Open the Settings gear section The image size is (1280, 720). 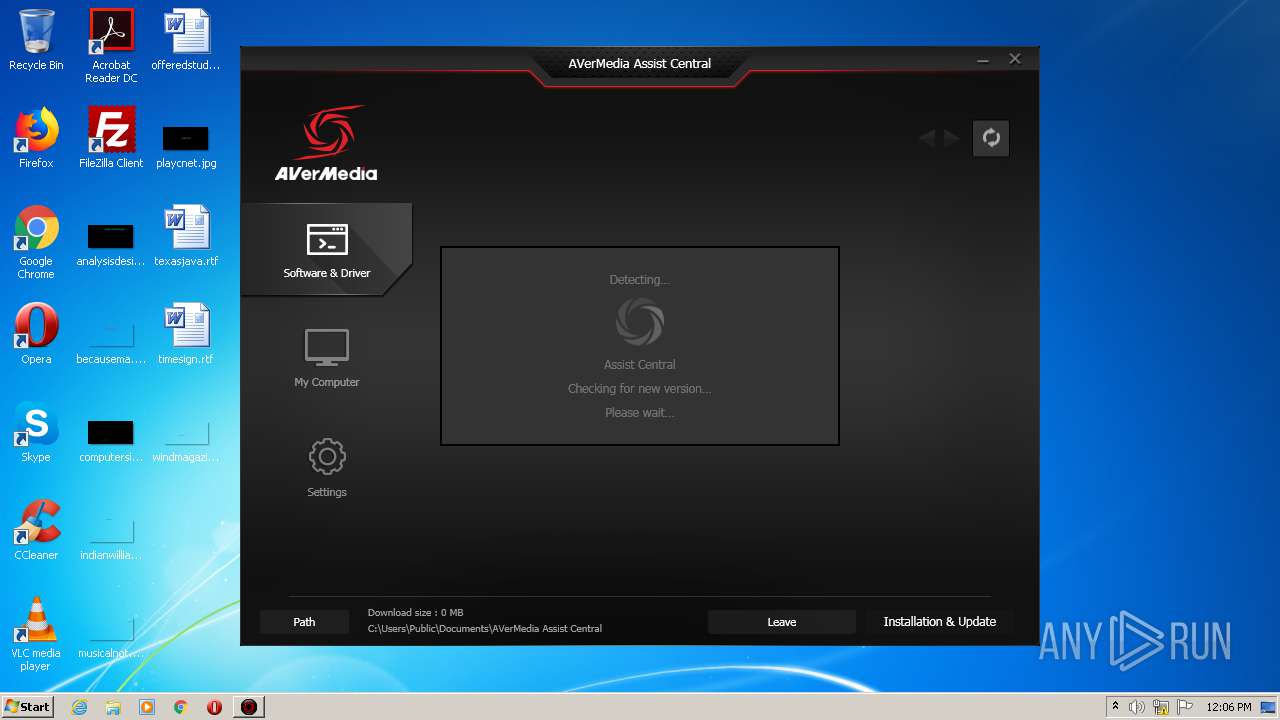click(x=326, y=467)
